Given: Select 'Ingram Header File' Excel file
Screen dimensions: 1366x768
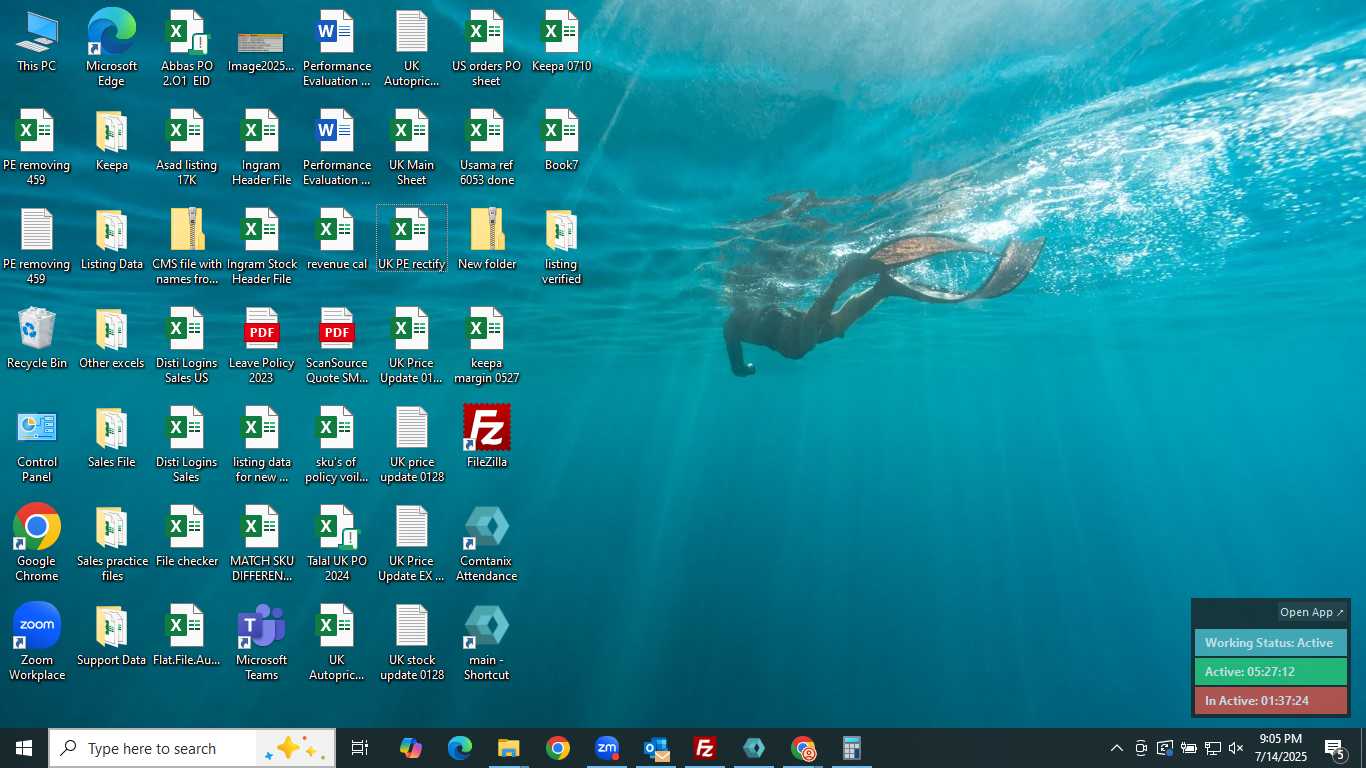Looking at the screenshot, I should 262,147.
